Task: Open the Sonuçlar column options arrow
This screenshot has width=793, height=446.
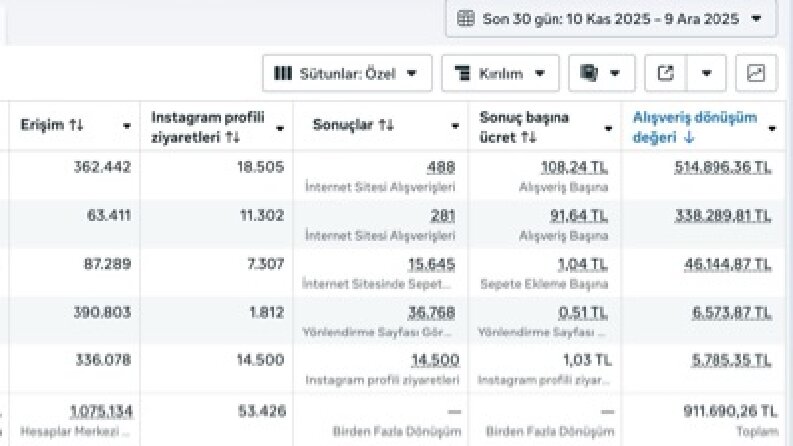Action: coord(455,126)
